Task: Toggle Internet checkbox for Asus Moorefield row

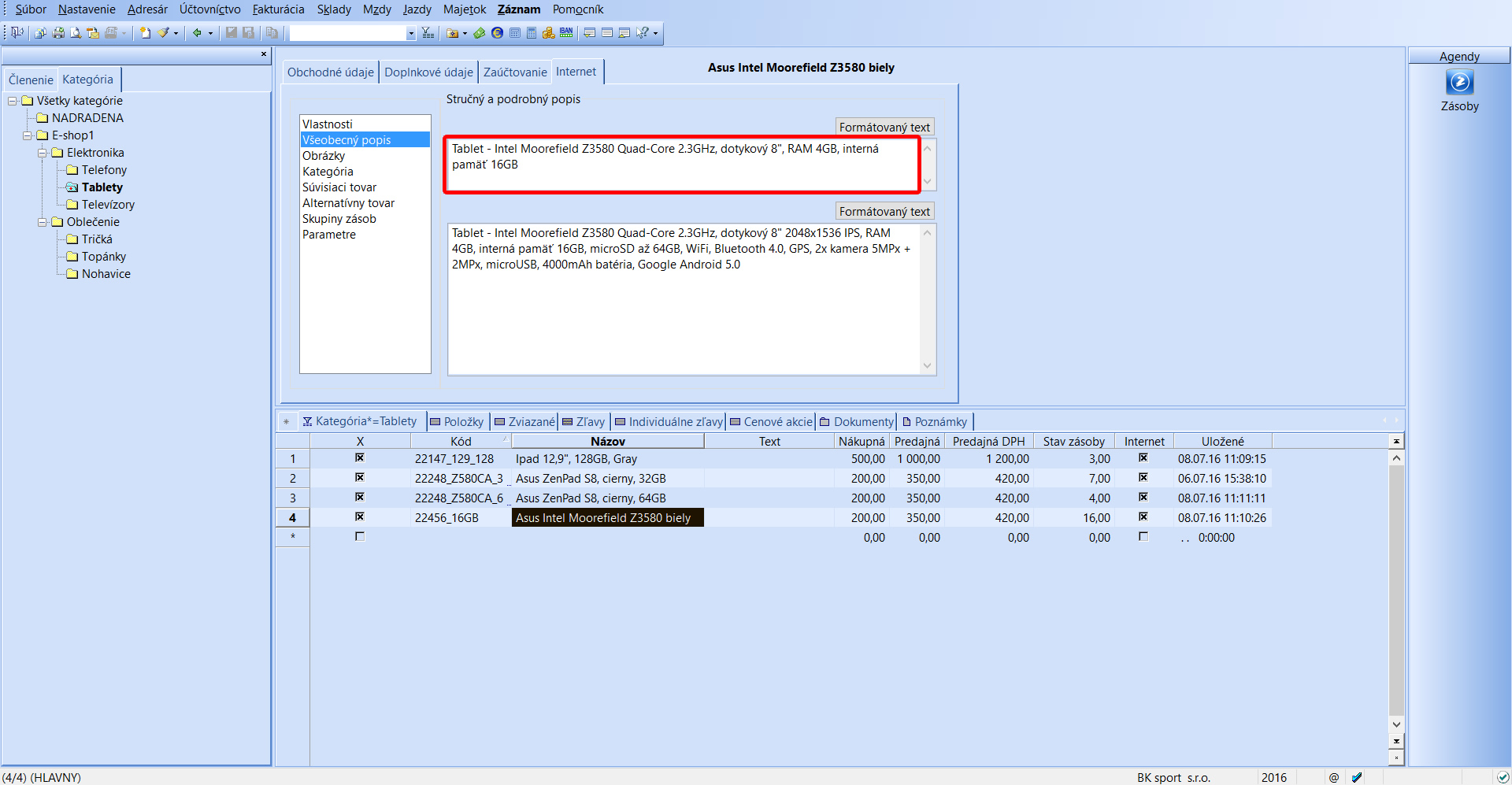Action: [x=1143, y=517]
